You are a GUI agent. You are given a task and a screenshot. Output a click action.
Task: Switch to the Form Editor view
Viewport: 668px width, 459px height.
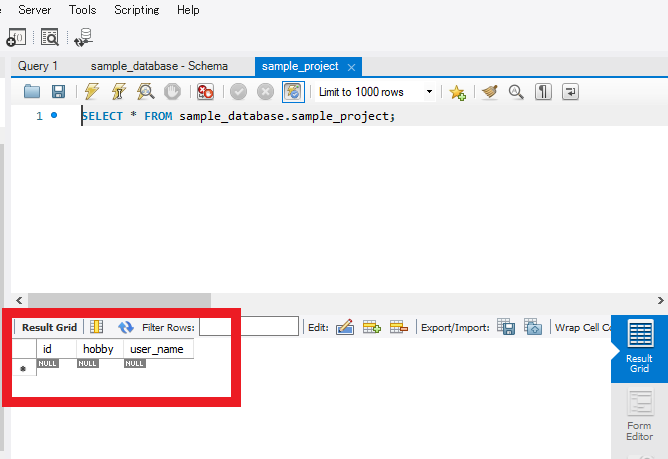tap(639, 416)
